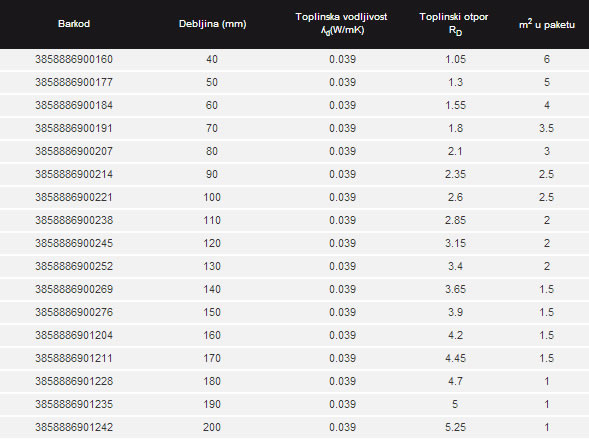The height and width of the screenshot is (439, 589).
Task: Select the 60 mm thickness cell
Action: 212,105
